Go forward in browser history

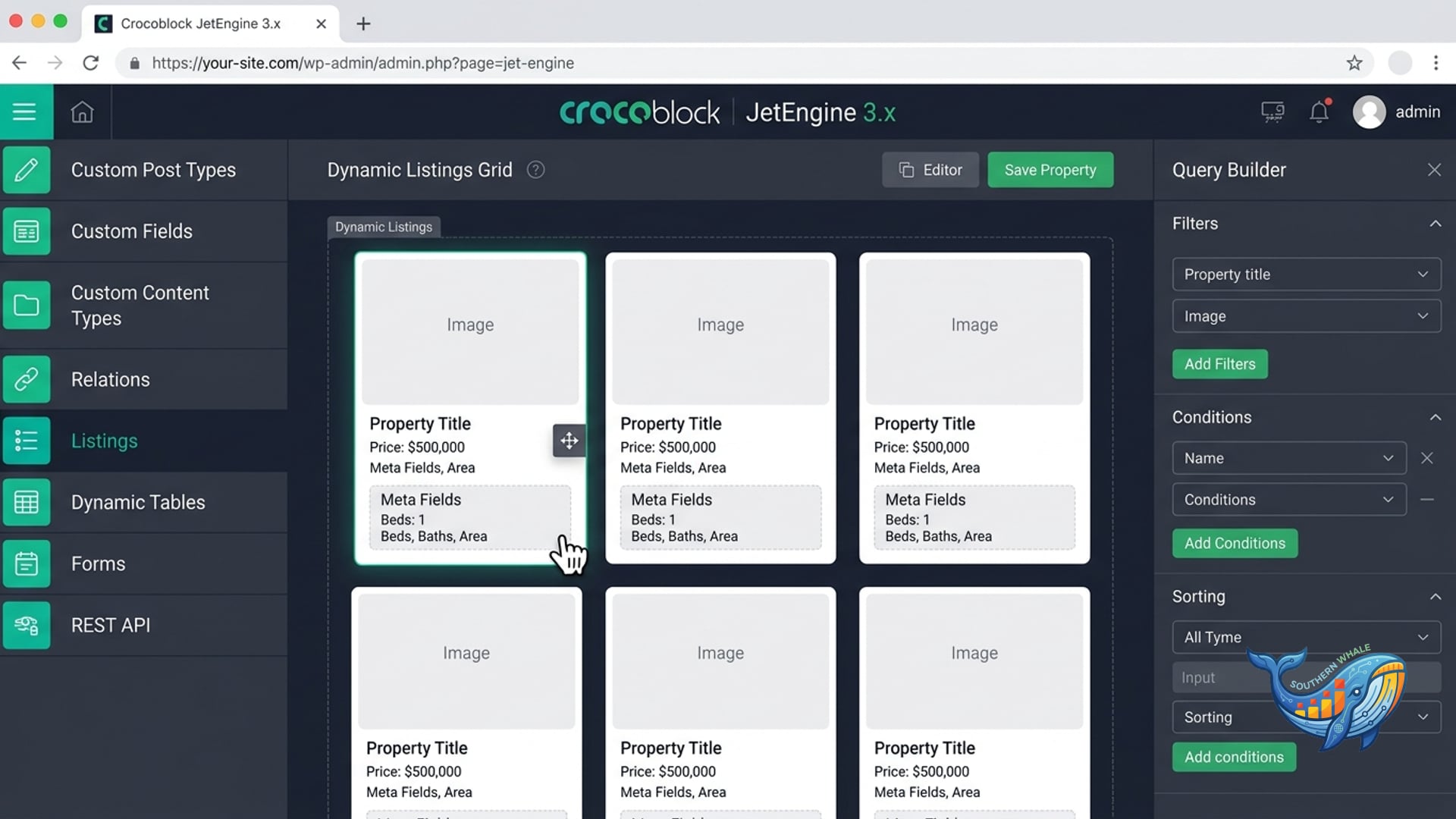(x=55, y=63)
